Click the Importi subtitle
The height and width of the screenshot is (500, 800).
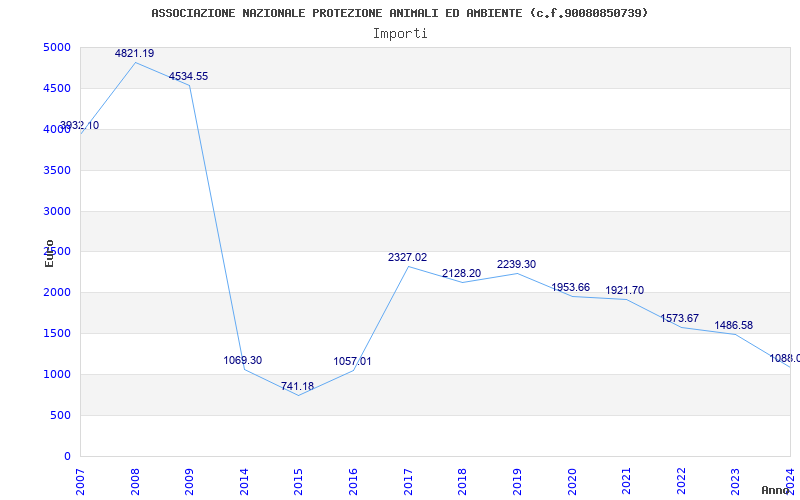click(400, 34)
